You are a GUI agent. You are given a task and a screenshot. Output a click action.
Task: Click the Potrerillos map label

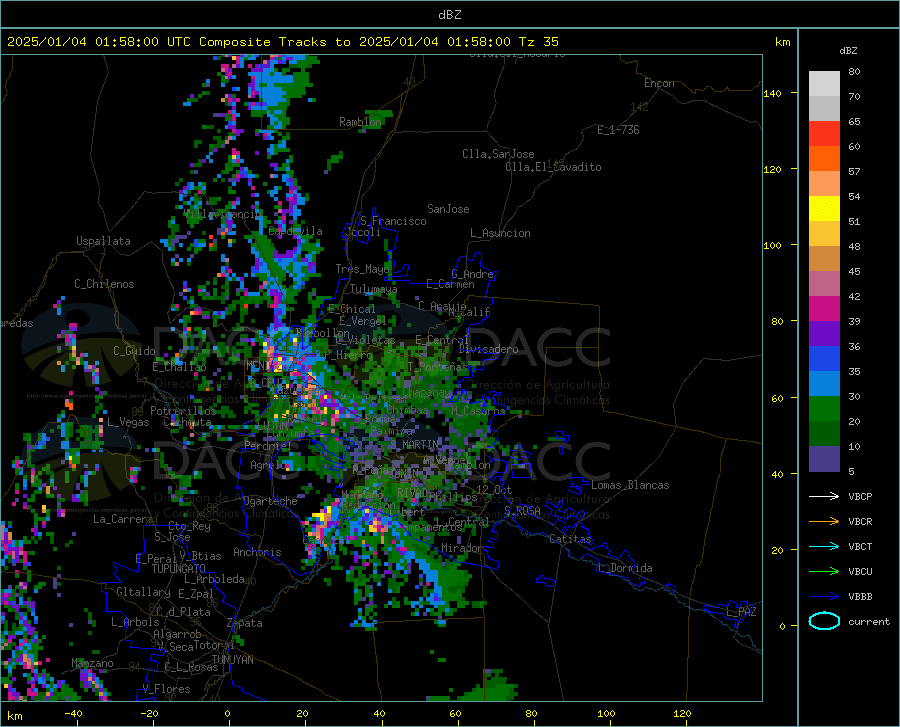pos(183,411)
